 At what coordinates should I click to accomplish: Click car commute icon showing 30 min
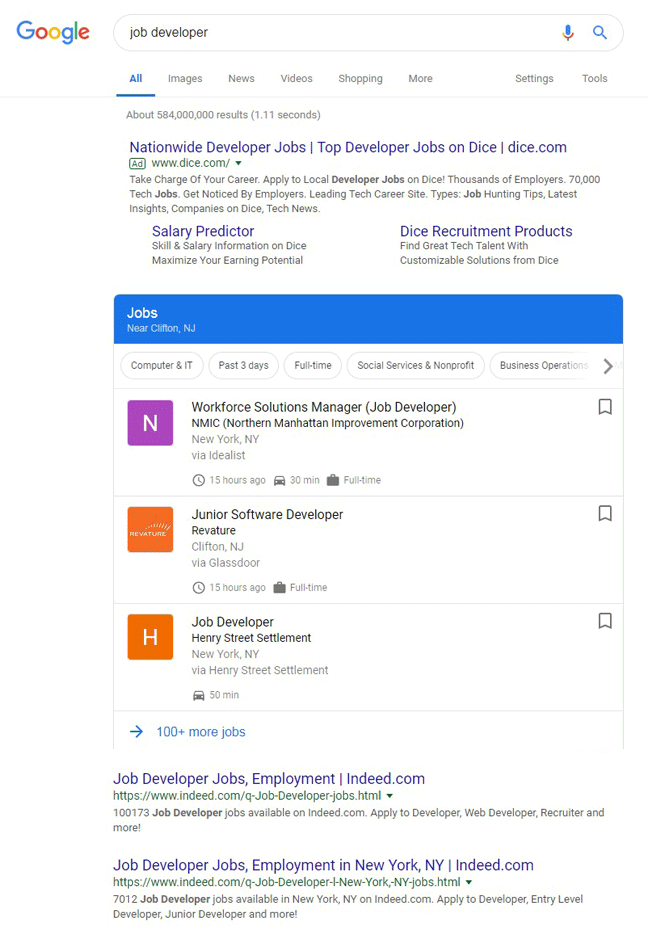click(x=279, y=481)
